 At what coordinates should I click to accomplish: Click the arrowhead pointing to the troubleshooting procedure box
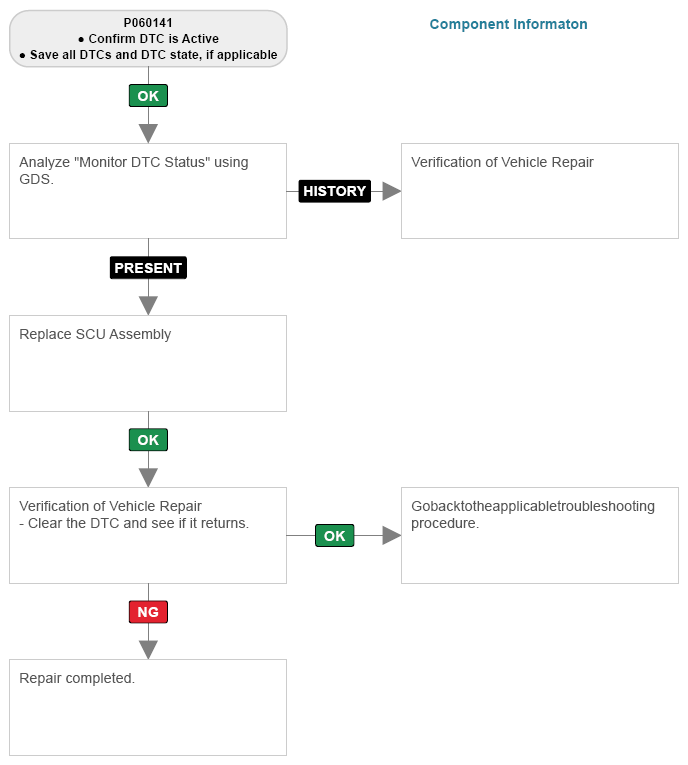(391, 536)
